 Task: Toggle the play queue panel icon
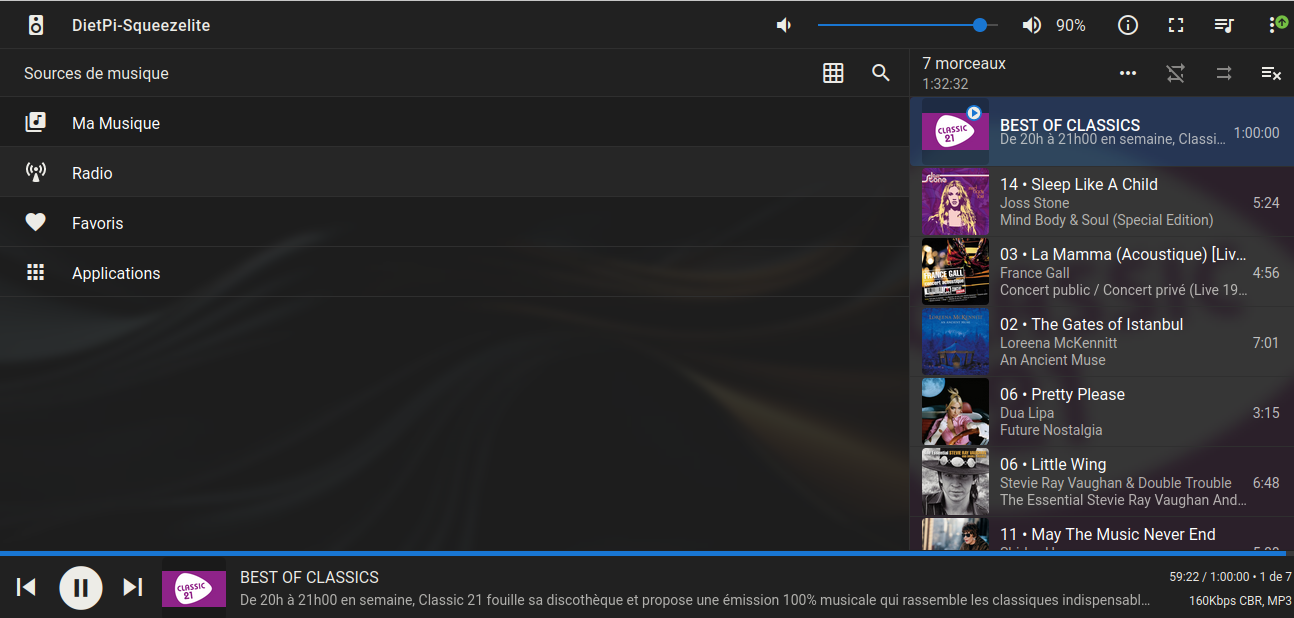pos(1224,25)
